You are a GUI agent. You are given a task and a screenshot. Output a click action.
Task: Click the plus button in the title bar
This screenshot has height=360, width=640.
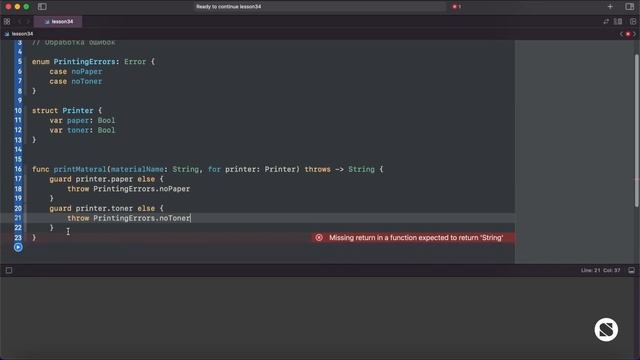(x=610, y=7)
